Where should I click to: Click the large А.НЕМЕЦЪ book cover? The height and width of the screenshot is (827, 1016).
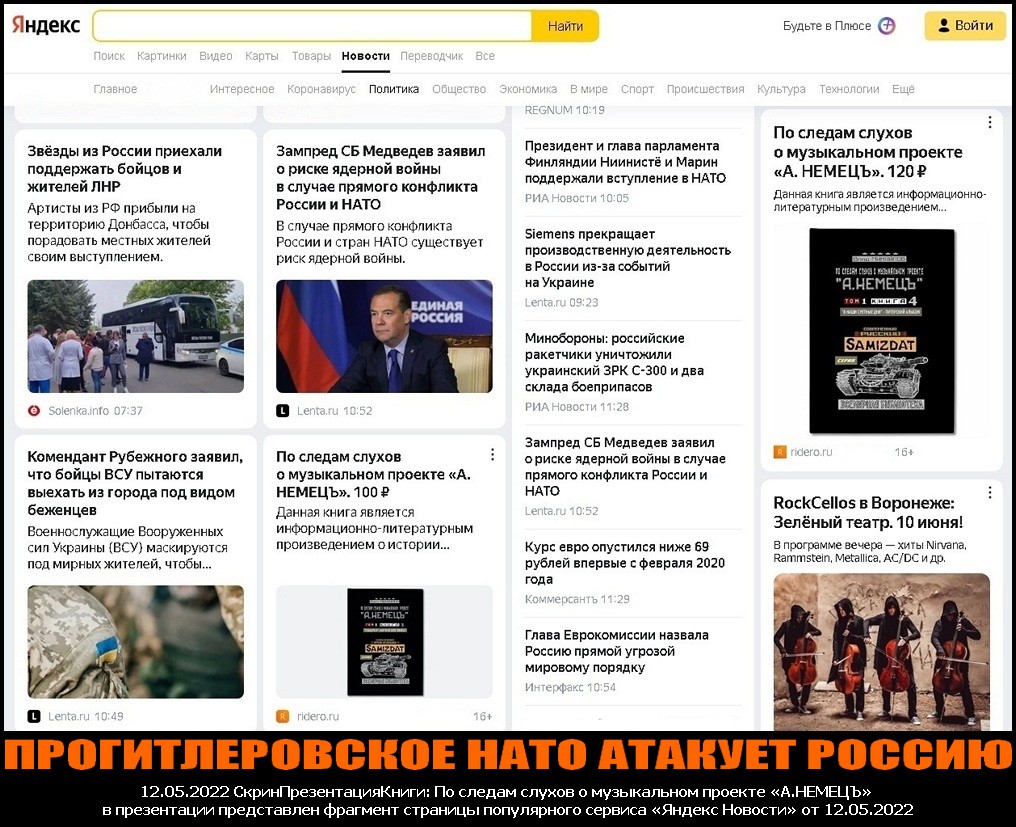882,331
